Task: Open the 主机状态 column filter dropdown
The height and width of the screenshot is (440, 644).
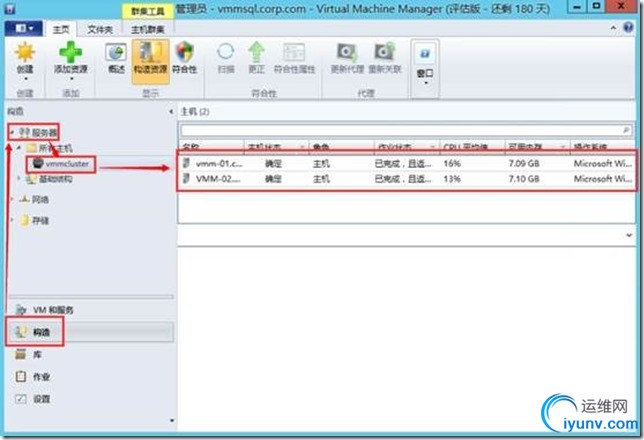Action: pyautogui.click(x=302, y=147)
